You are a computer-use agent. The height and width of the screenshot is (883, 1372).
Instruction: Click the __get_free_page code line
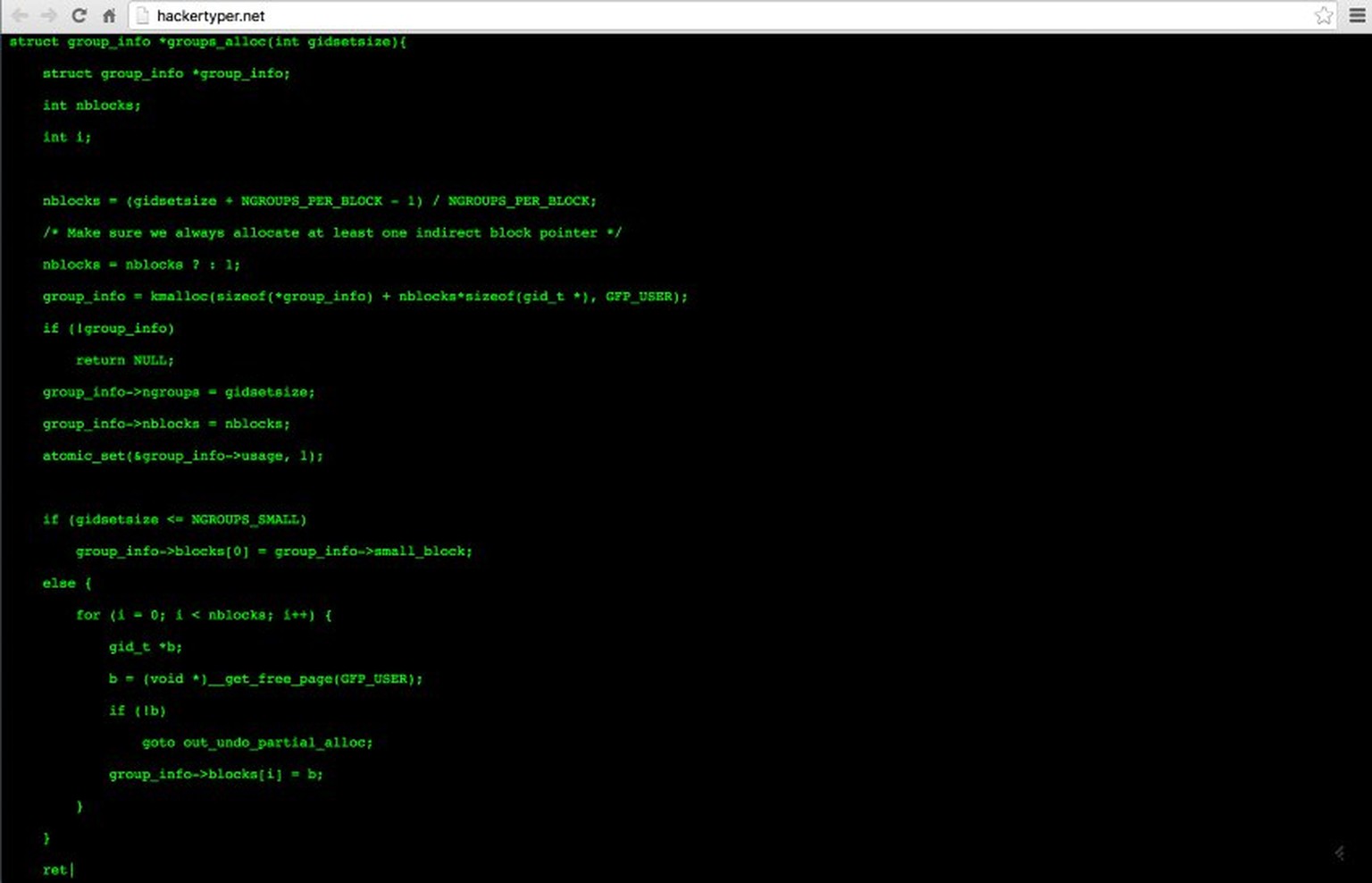pyautogui.click(x=266, y=679)
